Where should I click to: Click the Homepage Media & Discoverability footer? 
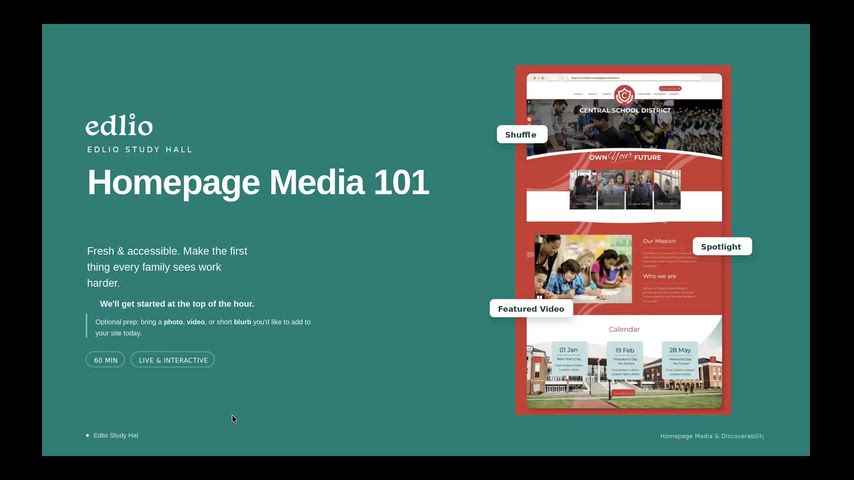point(712,436)
